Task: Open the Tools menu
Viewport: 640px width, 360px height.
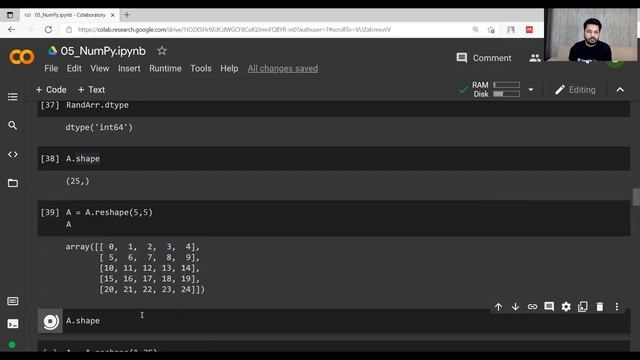Action: pyautogui.click(x=201, y=68)
